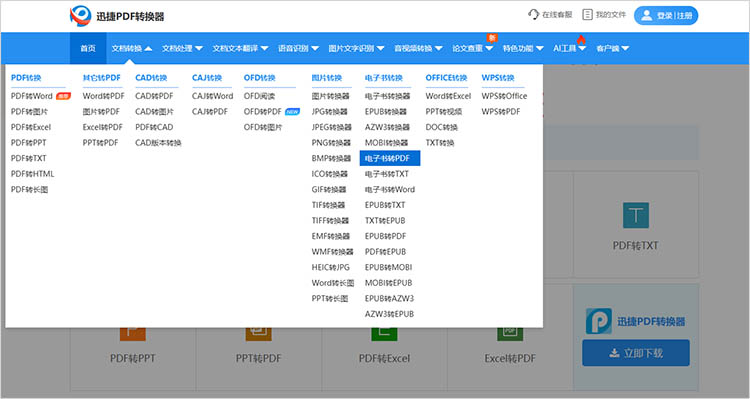Open the CAJ转PDF link
Image resolution: width=750 pixels, height=399 pixels.
click(x=210, y=111)
